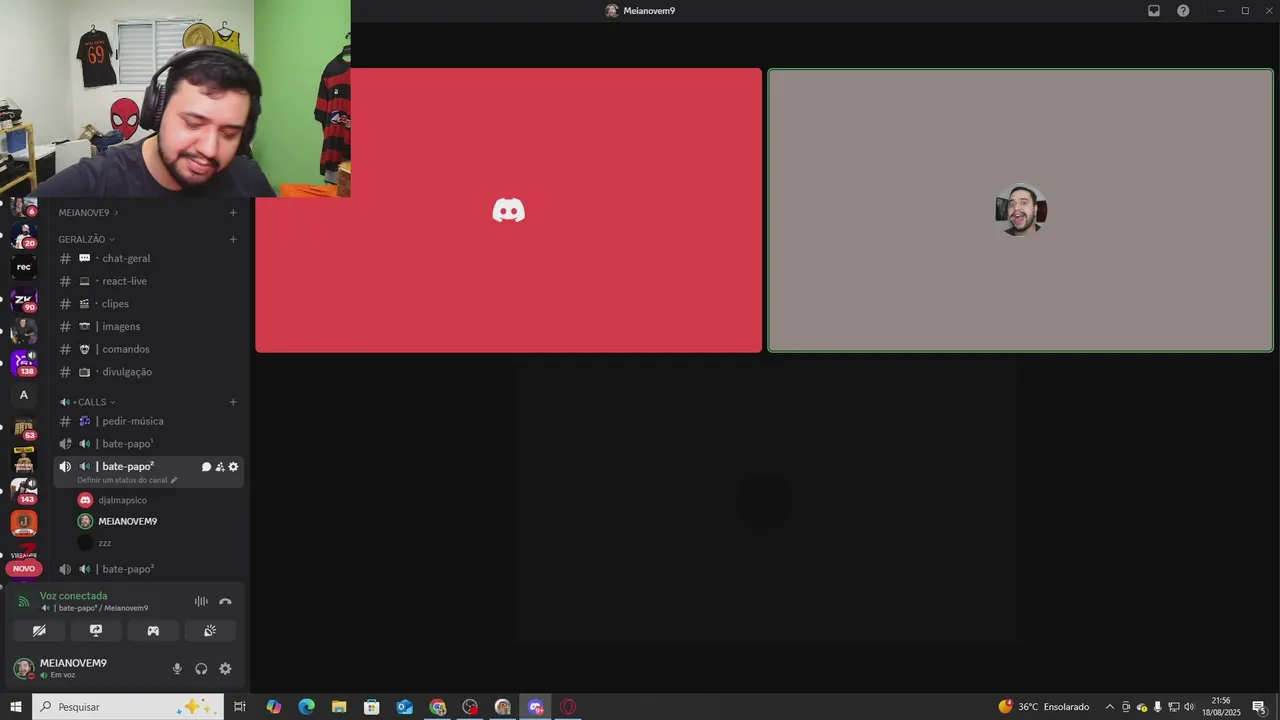Image resolution: width=1280 pixels, height=720 pixels.
Task: Create channel in MEIANOVE9 category with plus
Action: tap(233, 213)
